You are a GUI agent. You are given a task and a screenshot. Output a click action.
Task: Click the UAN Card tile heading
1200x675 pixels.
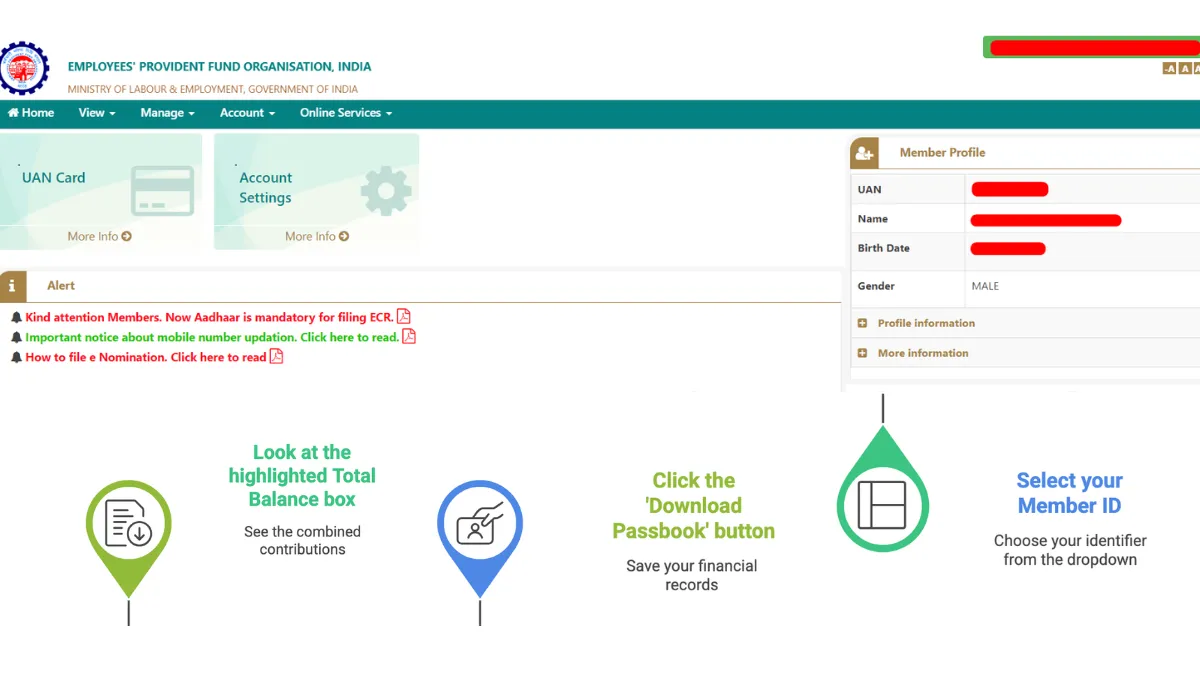coord(54,178)
